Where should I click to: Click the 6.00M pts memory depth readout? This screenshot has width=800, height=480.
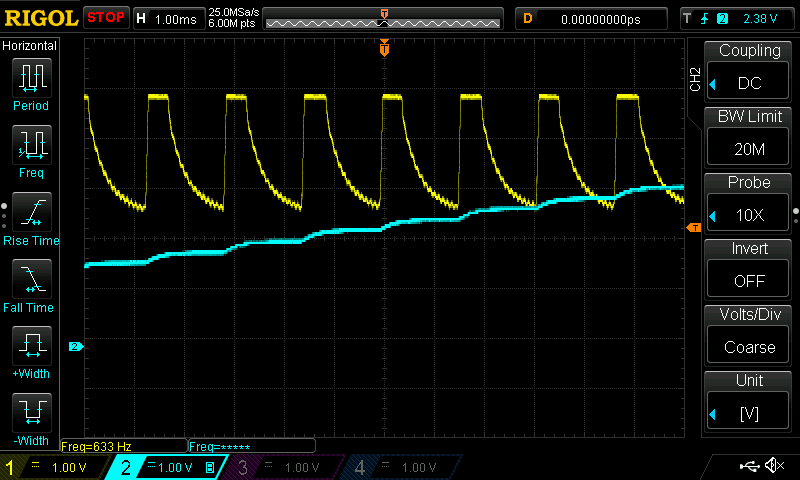coord(232,23)
